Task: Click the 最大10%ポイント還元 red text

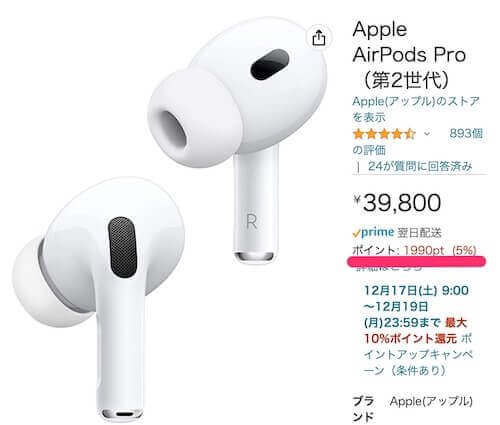Action: (x=415, y=331)
